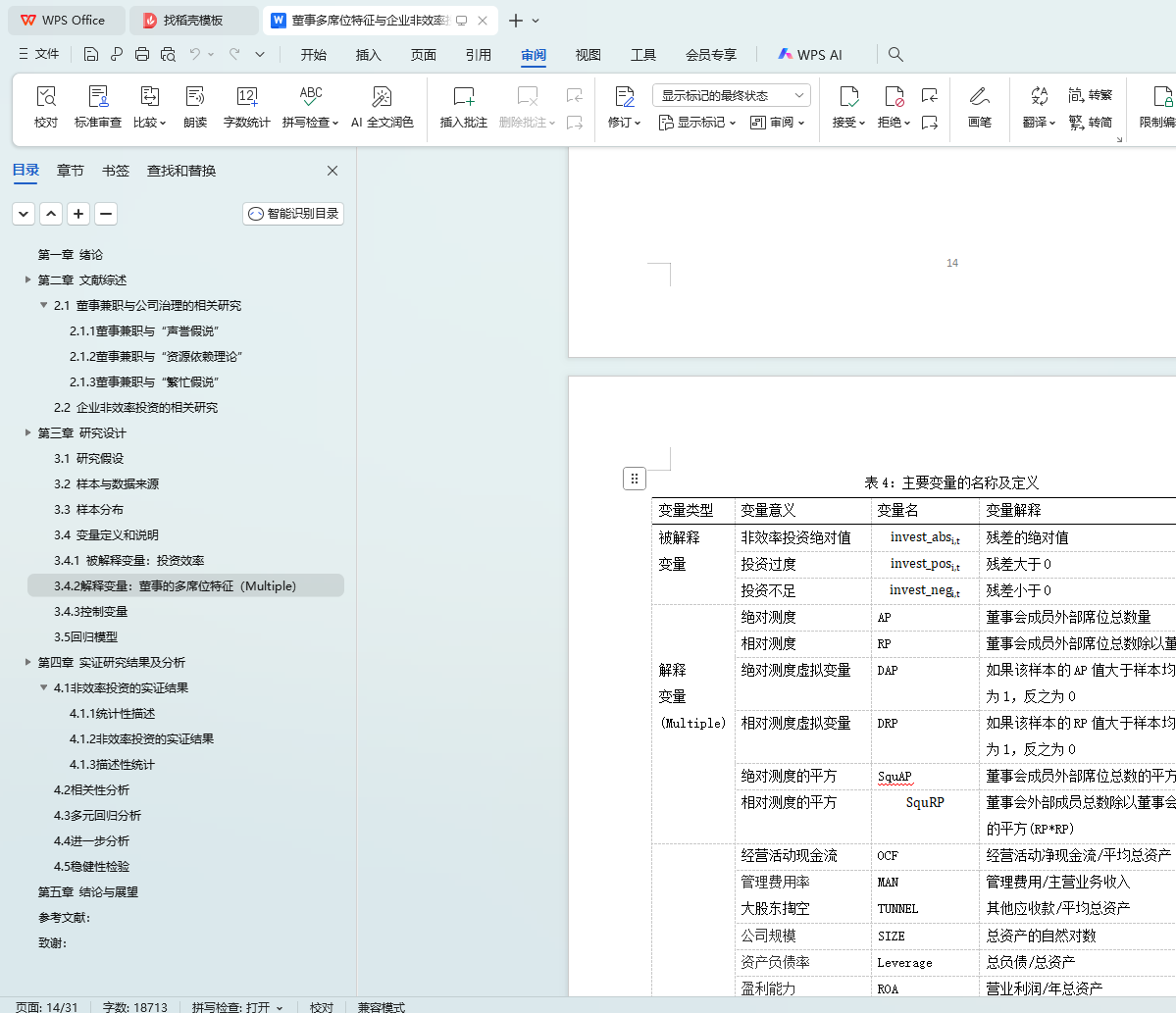This screenshot has height=1013, width=1176.
Task: Collapse 4.1非效率投资的实证结果 node
Action: [x=43, y=687]
